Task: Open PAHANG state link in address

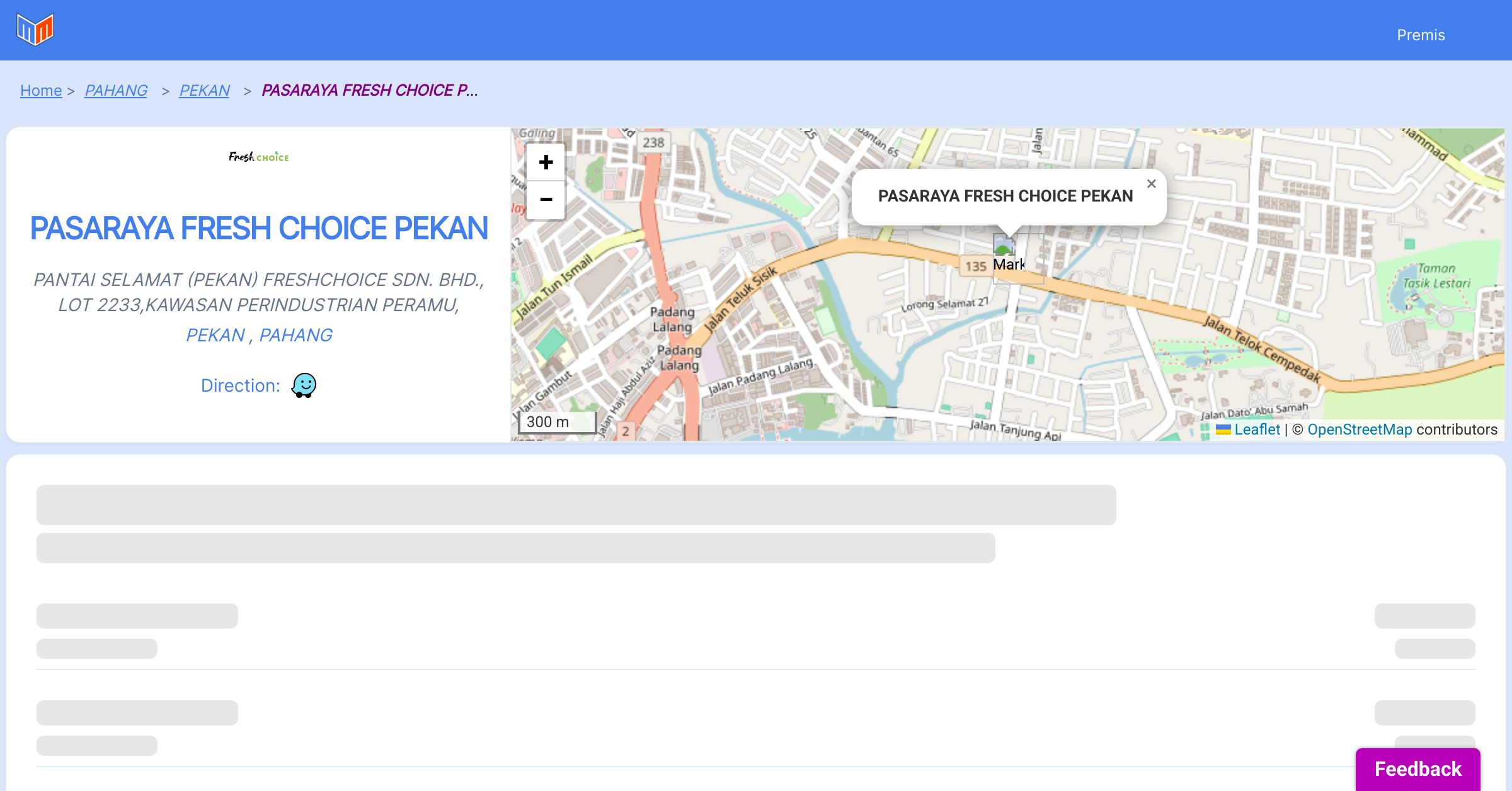Action: click(295, 335)
